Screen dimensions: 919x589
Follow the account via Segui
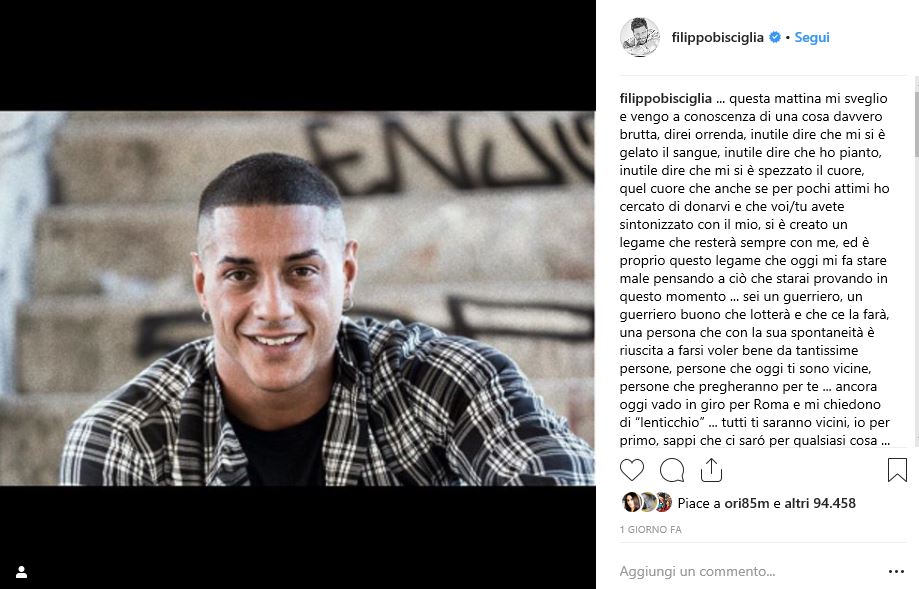click(x=812, y=37)
